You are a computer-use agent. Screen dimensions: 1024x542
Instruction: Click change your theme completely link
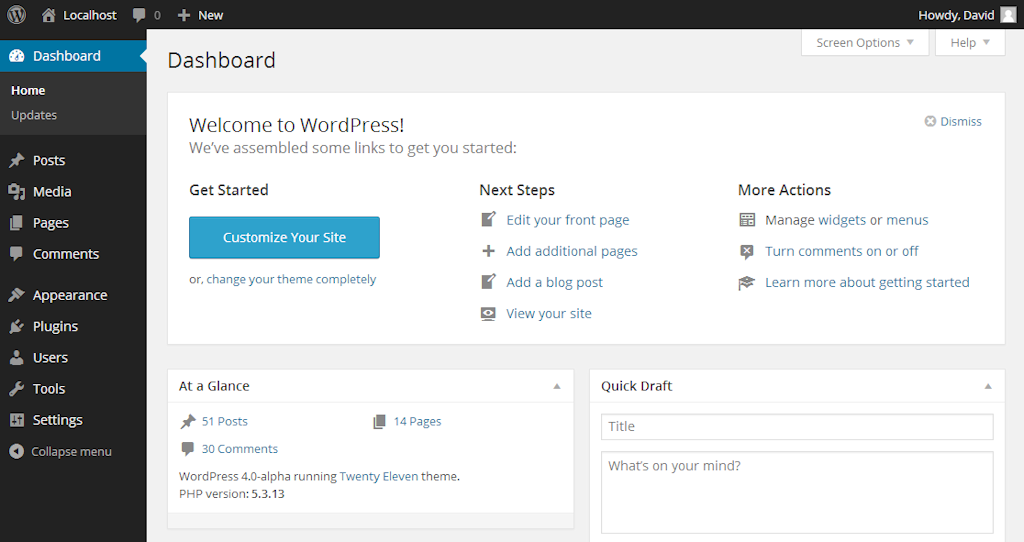pos(291,279)
